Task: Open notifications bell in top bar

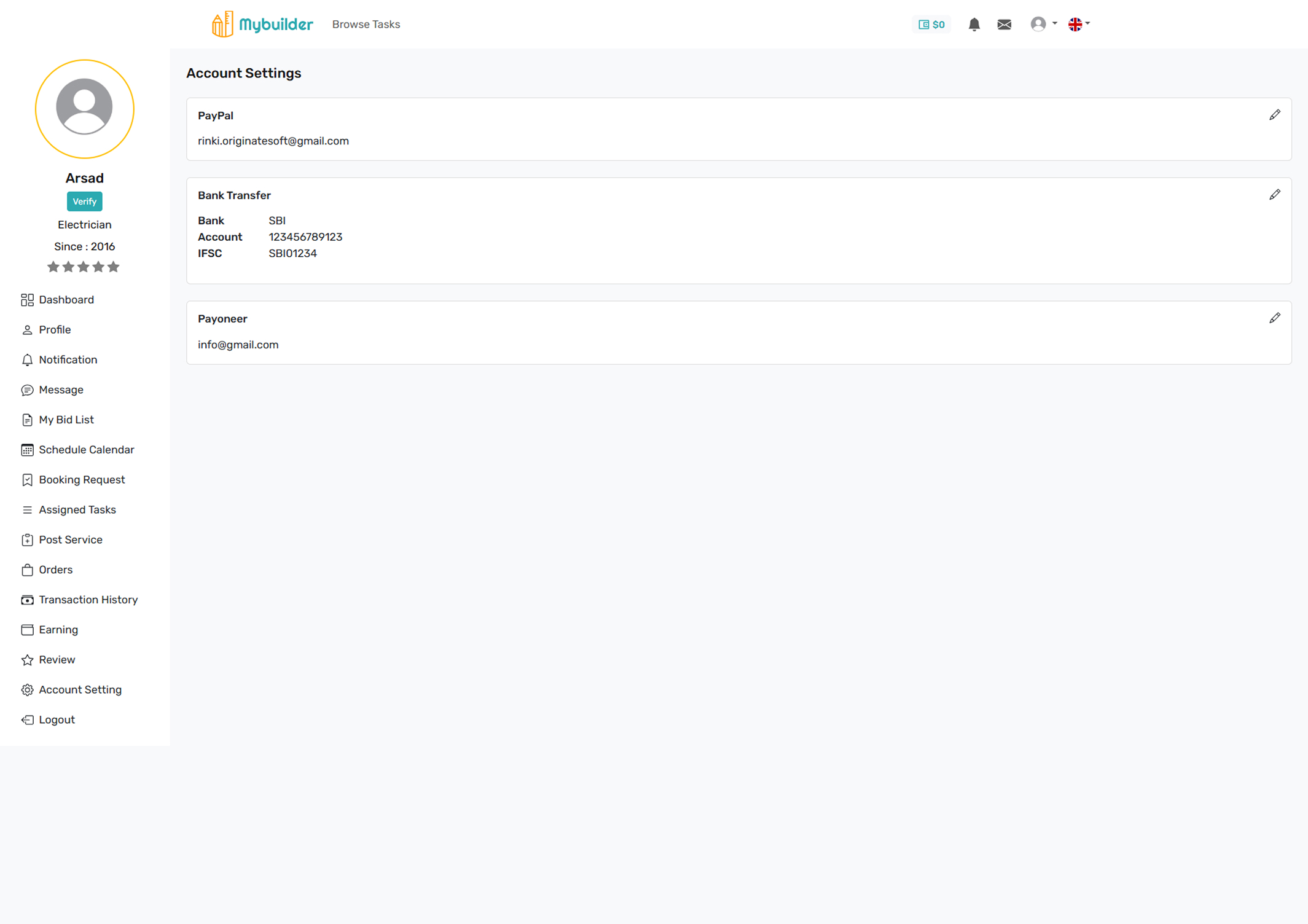Action: click(974, 25)
